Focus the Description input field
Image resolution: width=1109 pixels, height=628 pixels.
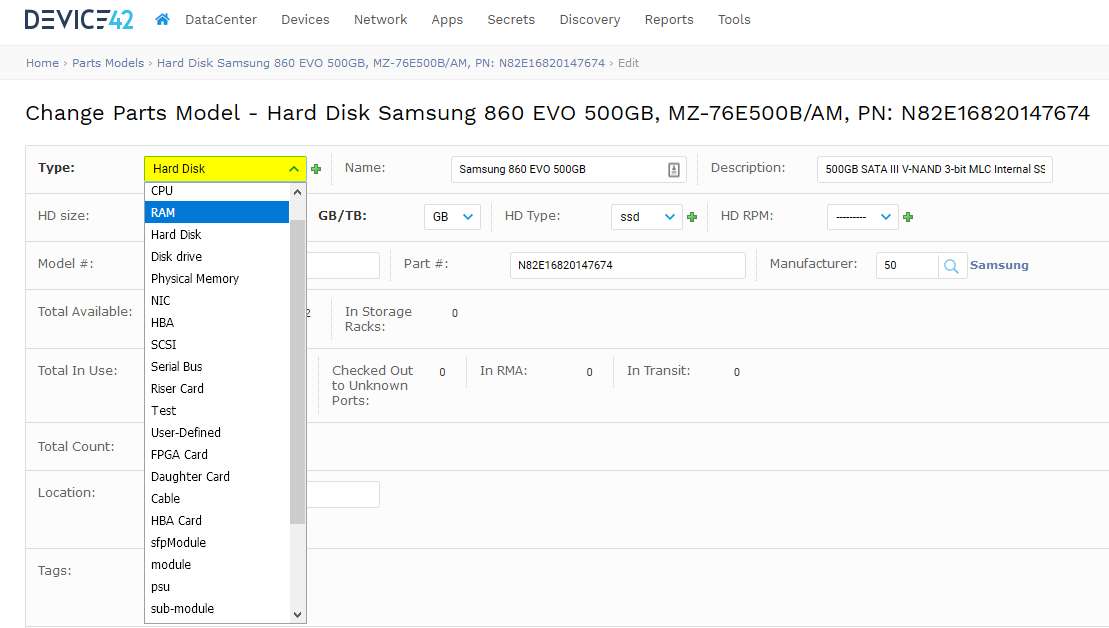point(934,169)
